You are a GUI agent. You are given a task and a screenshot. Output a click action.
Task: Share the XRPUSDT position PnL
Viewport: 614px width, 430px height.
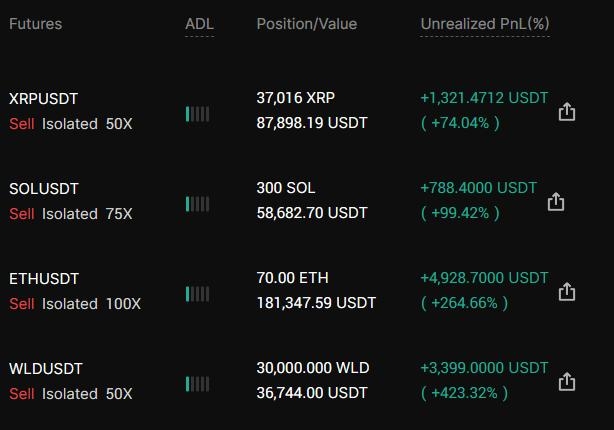coord(567,112)
